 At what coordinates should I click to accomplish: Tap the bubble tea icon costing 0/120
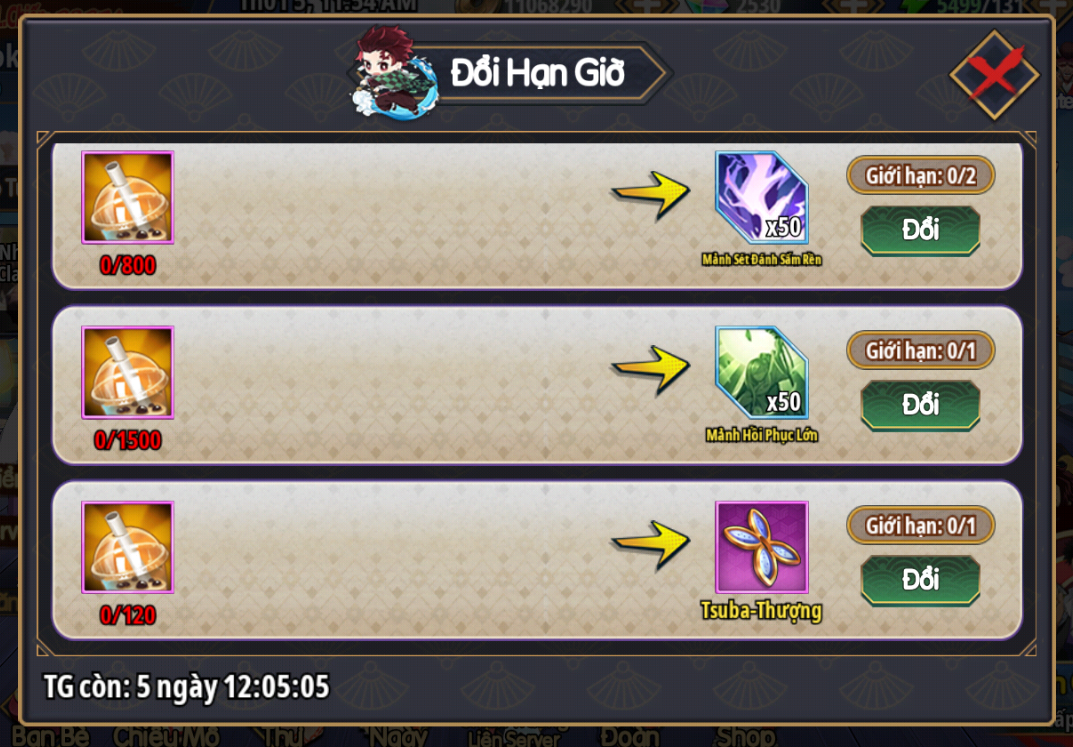coord(127,547)
